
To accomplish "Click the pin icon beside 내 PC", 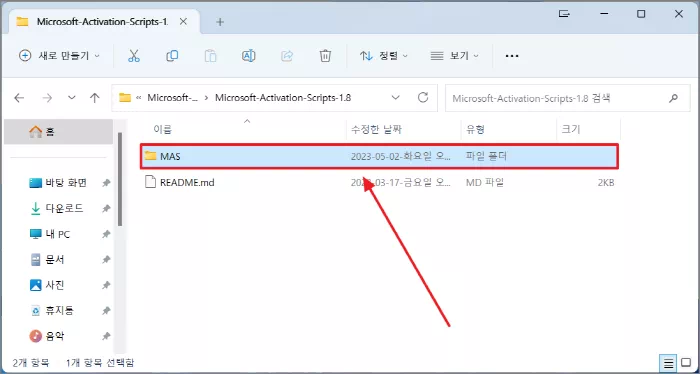I will click(x=106, y=234).
